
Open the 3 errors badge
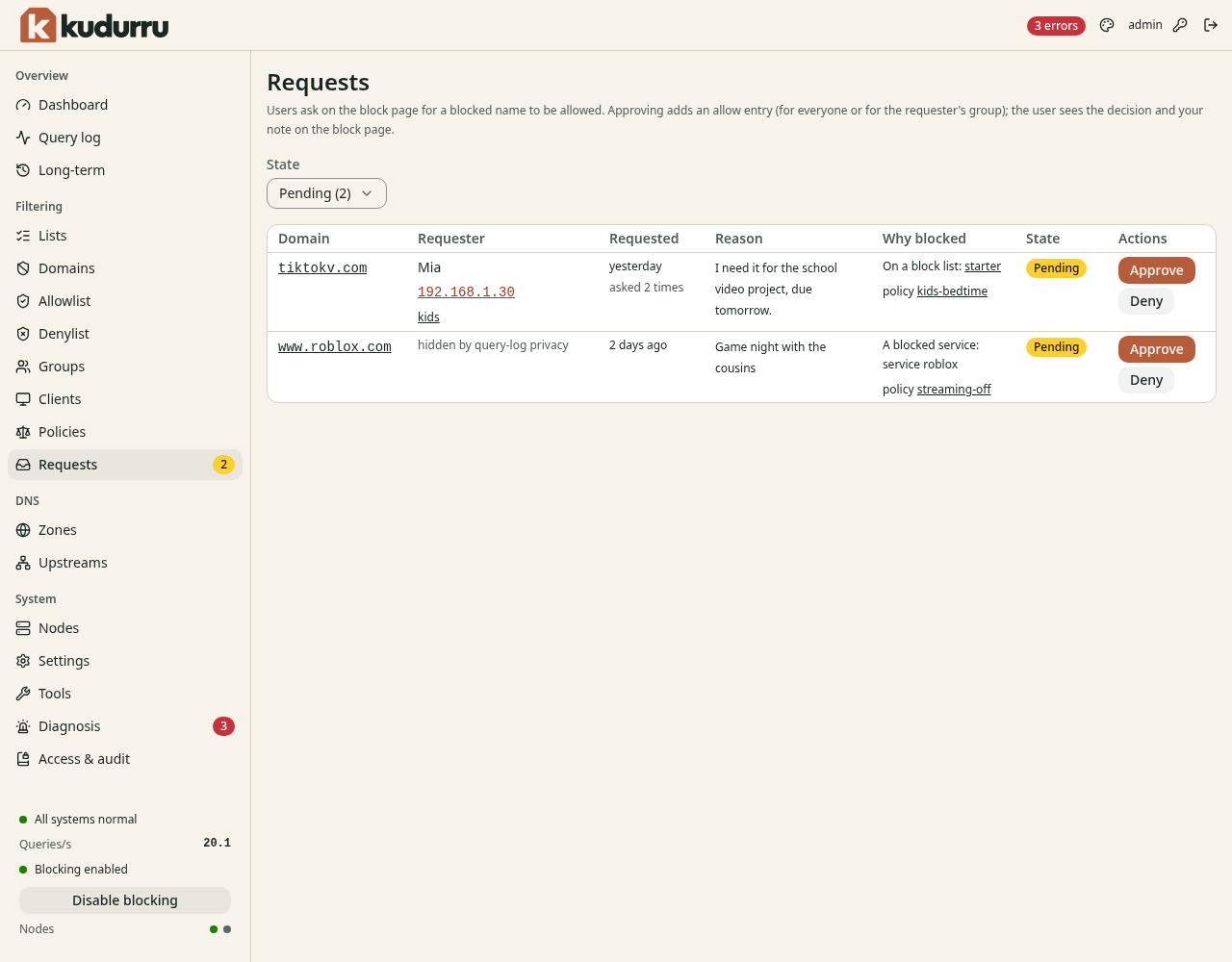tap(1056, 26)
